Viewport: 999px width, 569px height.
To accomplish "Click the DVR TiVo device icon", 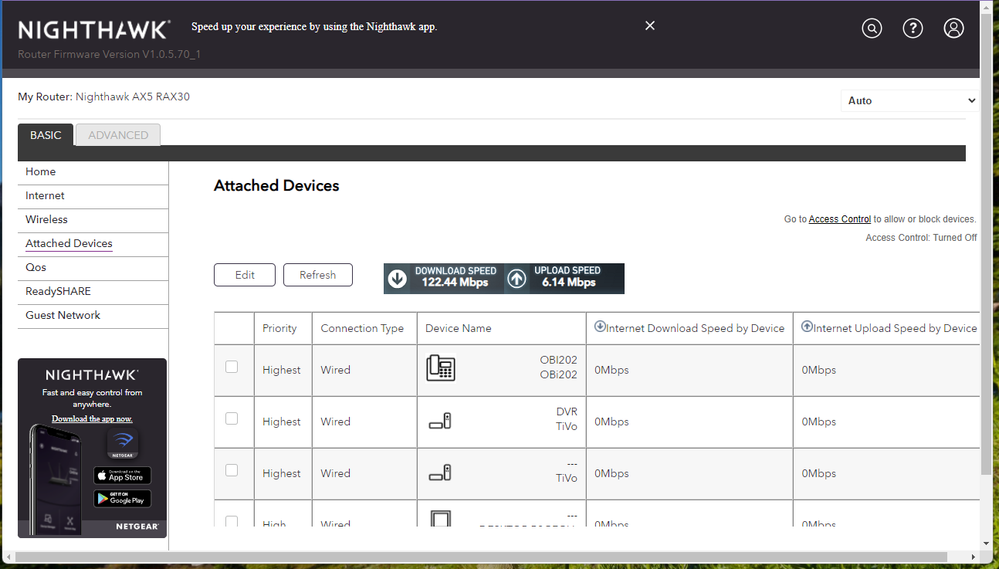I will [440, 421].
